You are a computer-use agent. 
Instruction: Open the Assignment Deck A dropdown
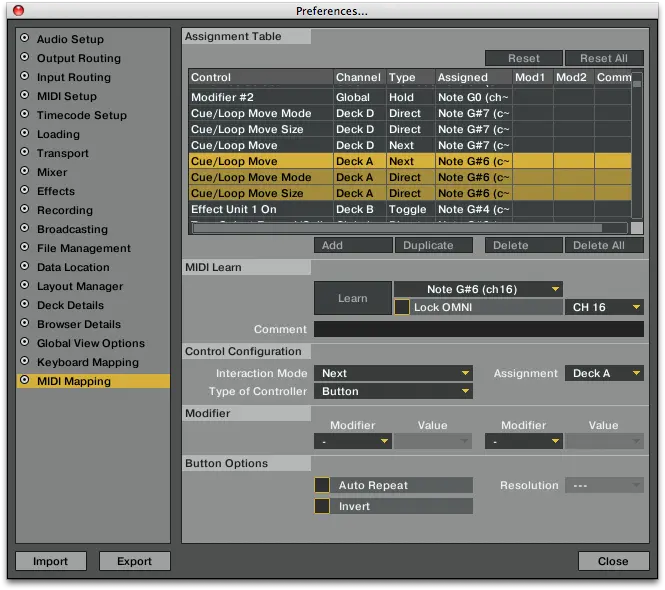(x=604, y=373)
